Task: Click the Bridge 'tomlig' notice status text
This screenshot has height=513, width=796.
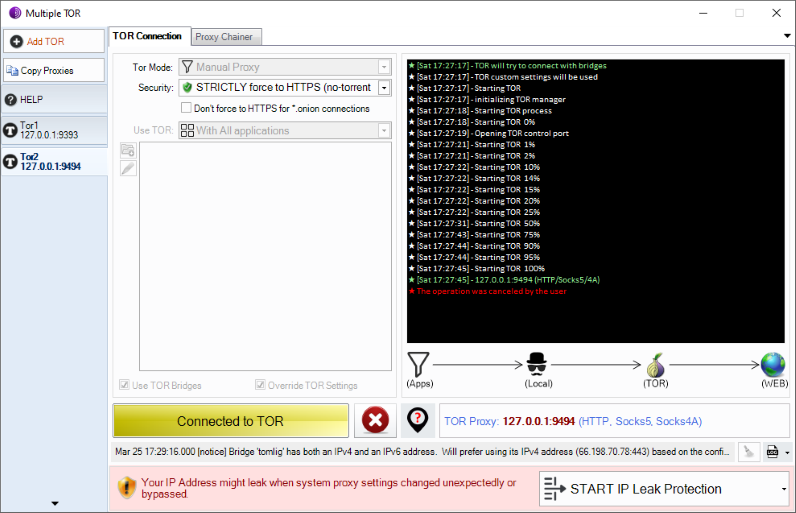Action: pyautogui.click(x=422, y=452)
